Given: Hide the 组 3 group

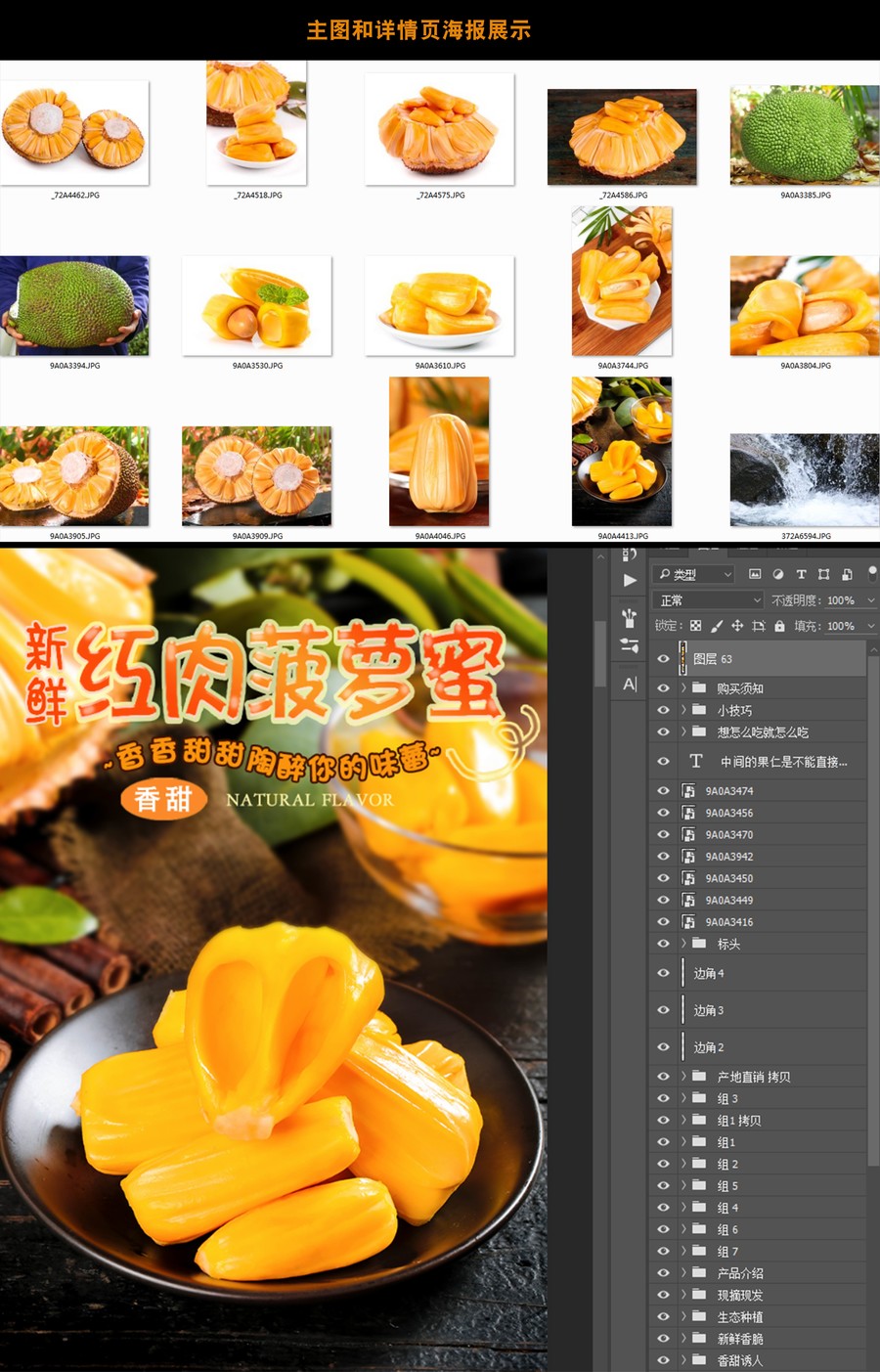Looking at the screenshot, I should coord(663,1098).
